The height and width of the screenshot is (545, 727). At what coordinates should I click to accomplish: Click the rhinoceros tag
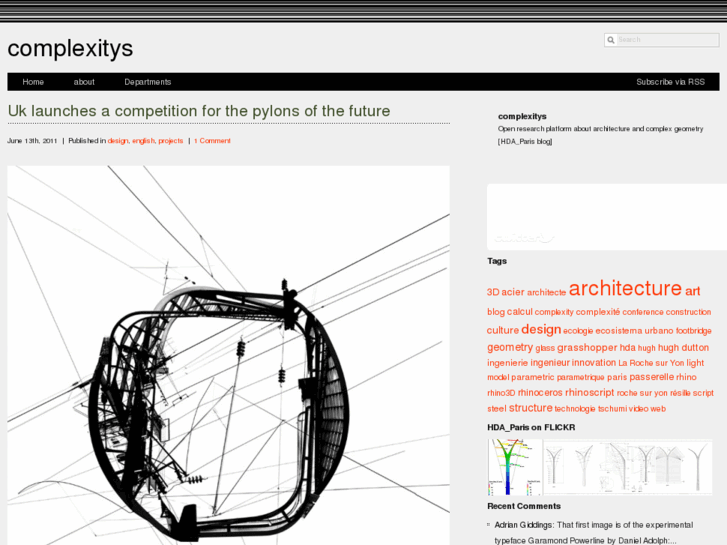(x=540, y=393)
